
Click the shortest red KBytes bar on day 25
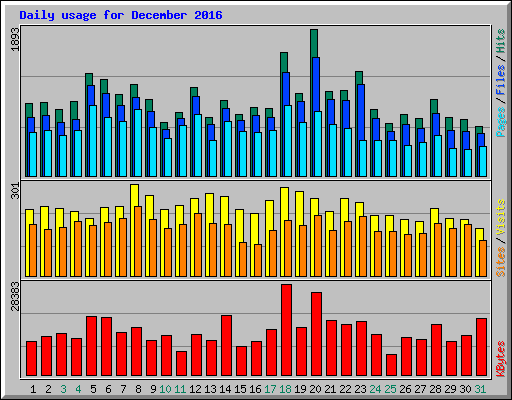(x=391, y=365)
